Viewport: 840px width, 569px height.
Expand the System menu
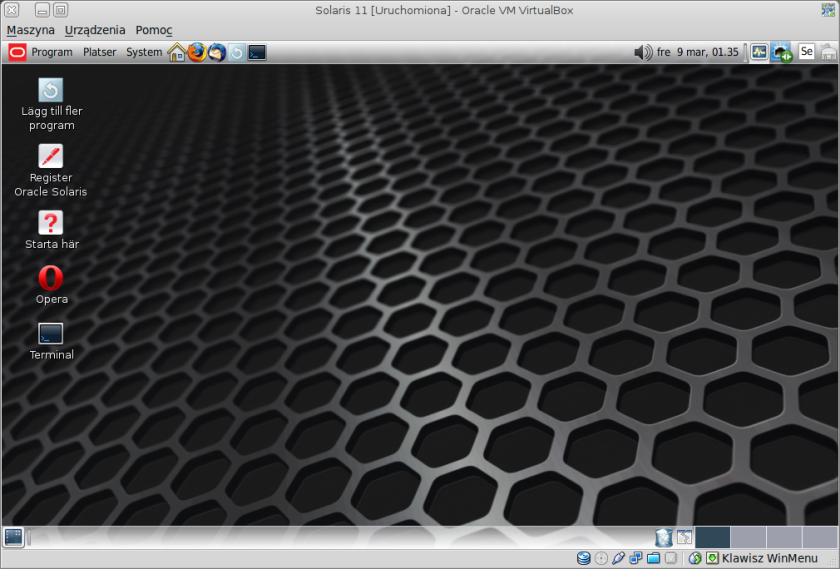(x=144, y=52)
